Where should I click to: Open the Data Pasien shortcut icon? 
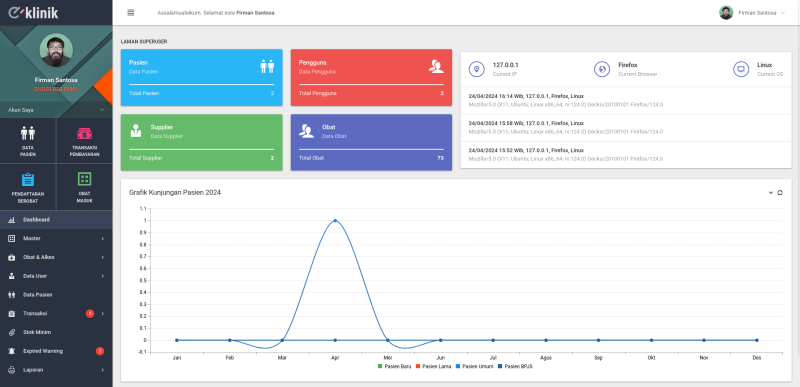coord(28,133)
